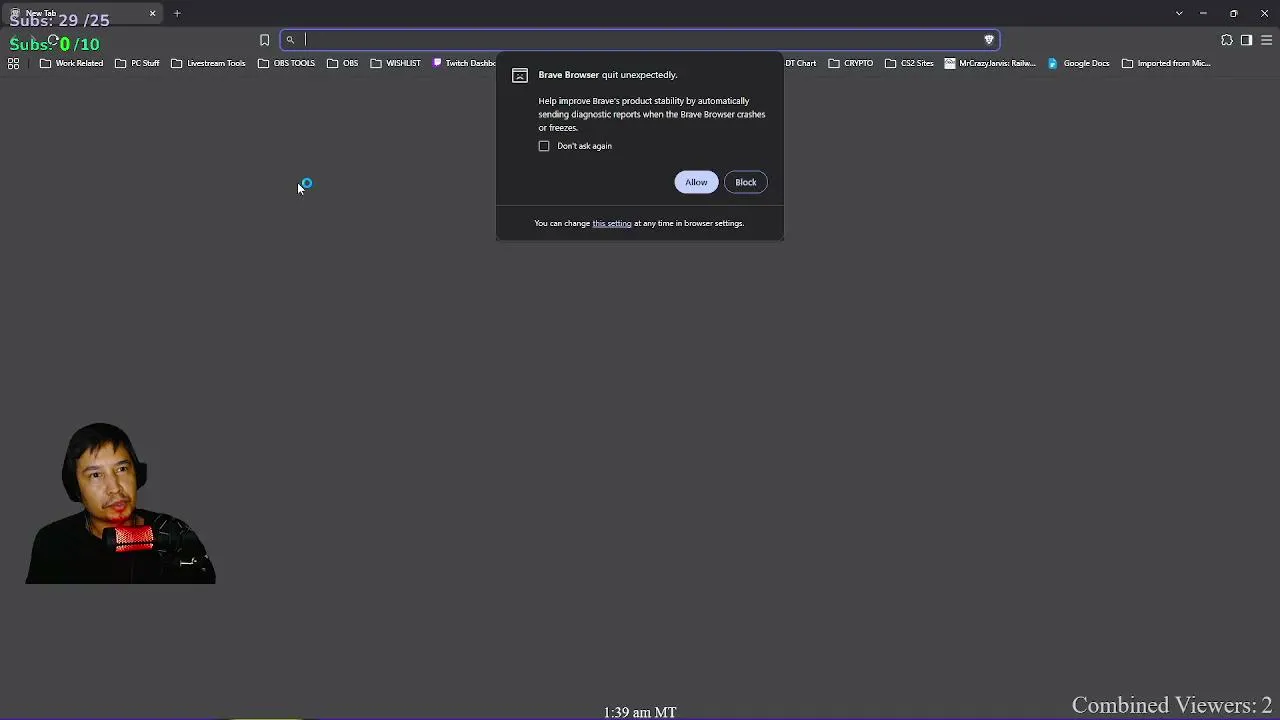The height and width of the screenshot is (720, 1280).
Task: Click the page reload icon
Action: coord(53,41)
